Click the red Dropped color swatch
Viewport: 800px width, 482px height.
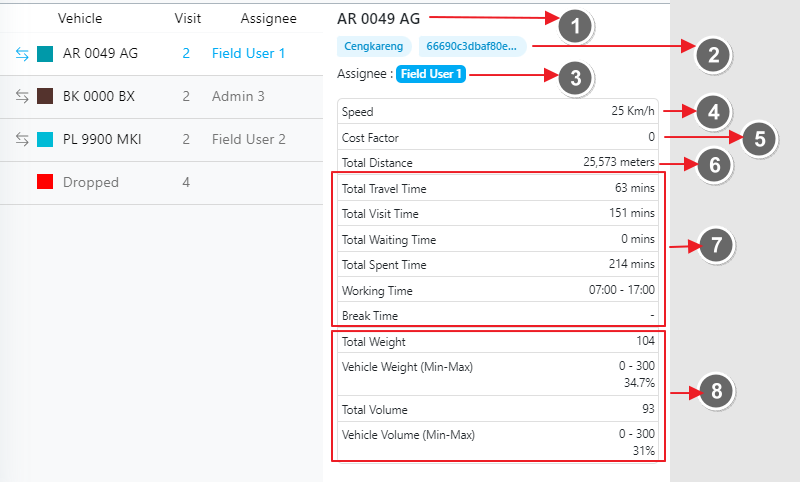pyautogui.click(x=45, y=183)
